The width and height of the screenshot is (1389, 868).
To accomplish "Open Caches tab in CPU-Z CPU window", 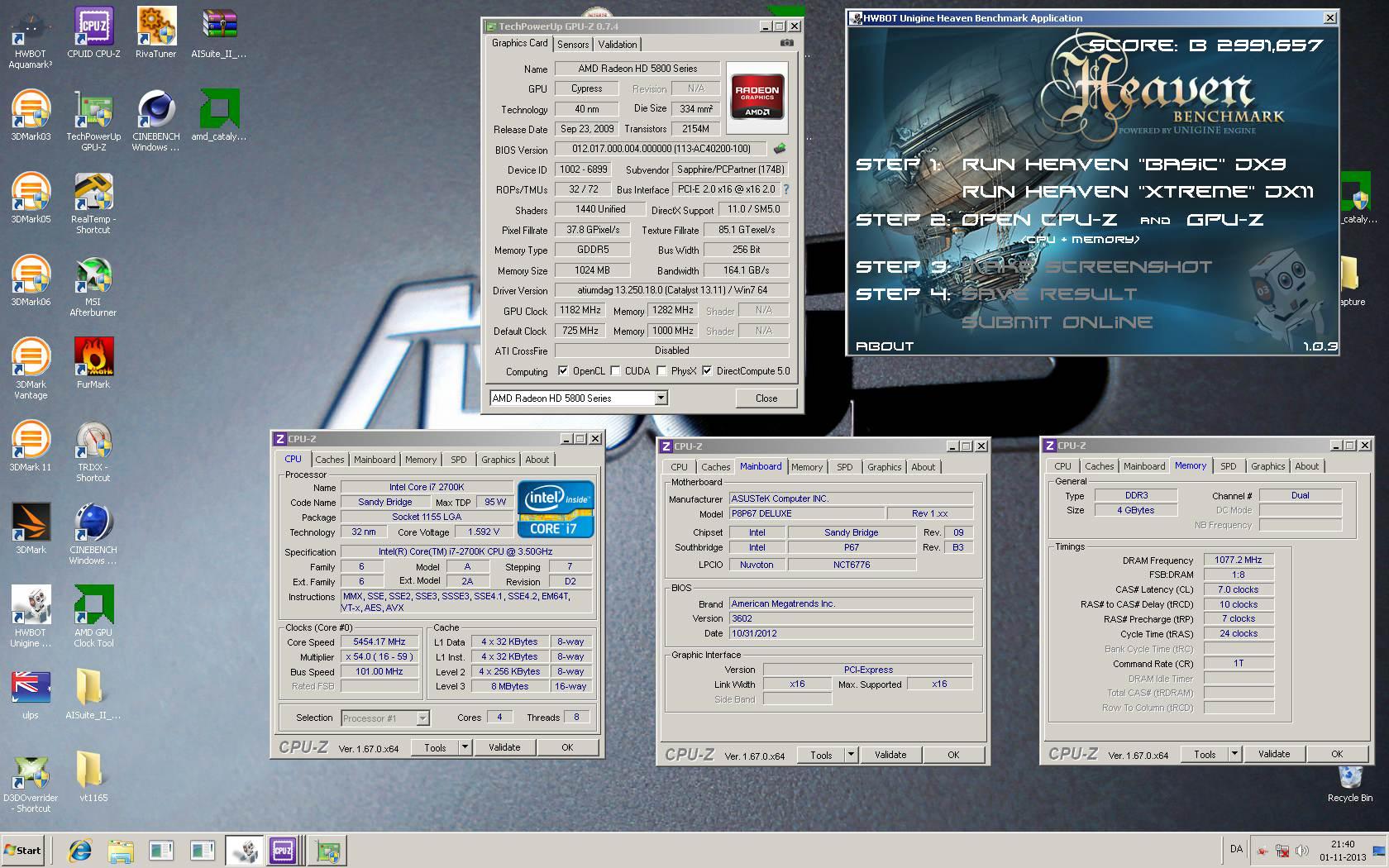I will point(329,460).
